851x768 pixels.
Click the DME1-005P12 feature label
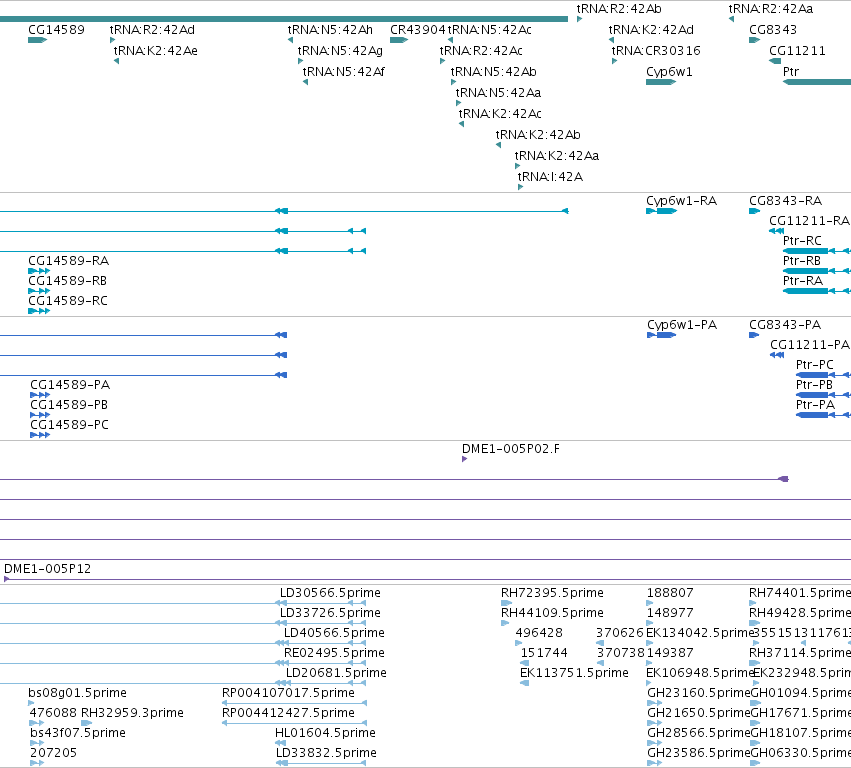point(48,569)
